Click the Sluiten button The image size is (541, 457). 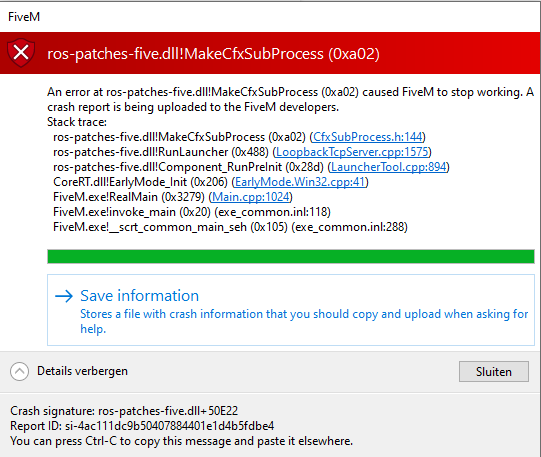coord(493,371)
